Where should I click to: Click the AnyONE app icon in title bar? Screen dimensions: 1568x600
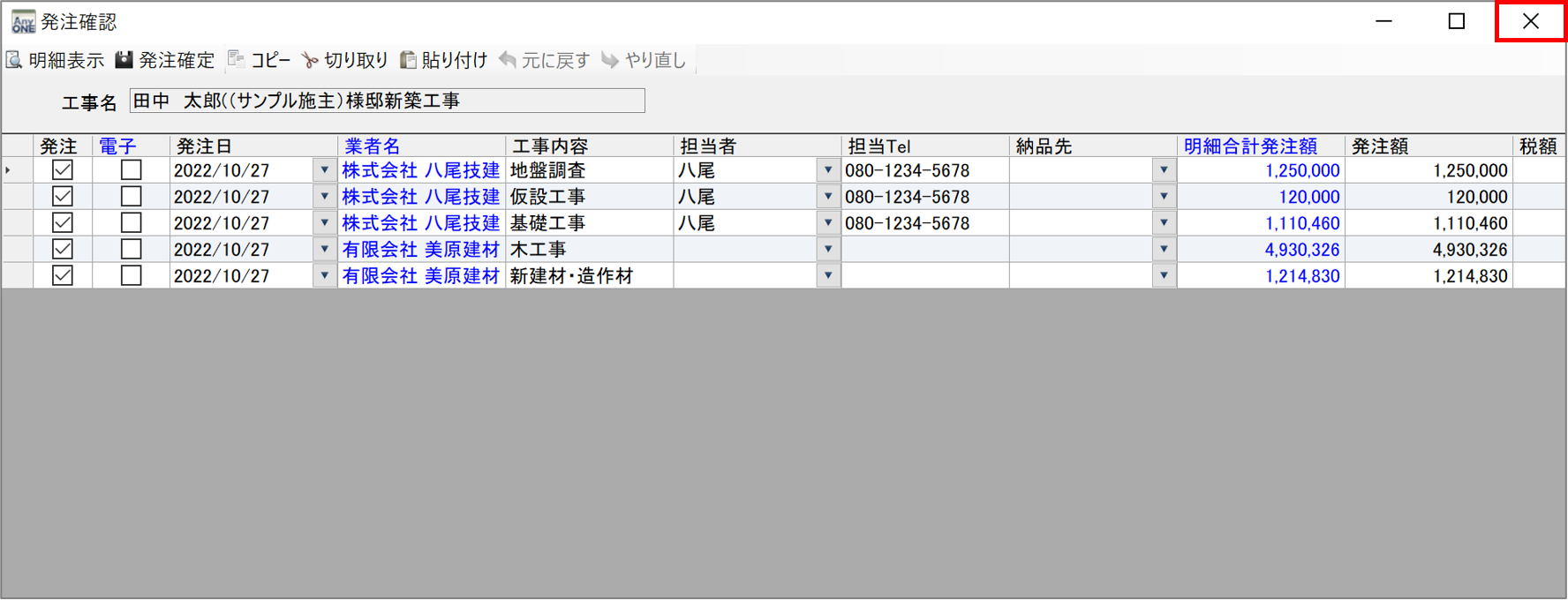[x=23, y=21]
